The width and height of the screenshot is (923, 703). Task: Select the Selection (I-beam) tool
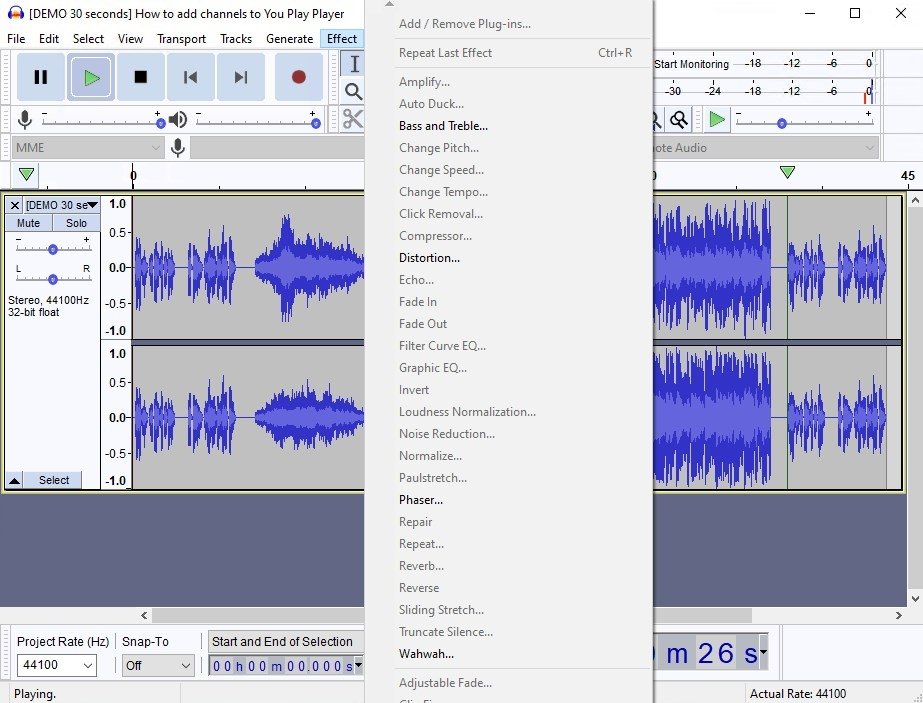(x=353, y=64)
